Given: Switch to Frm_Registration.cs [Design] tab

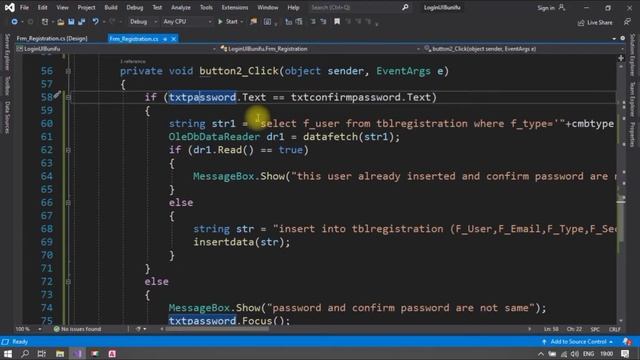Looking at the screenshot, I should point(52,39).
